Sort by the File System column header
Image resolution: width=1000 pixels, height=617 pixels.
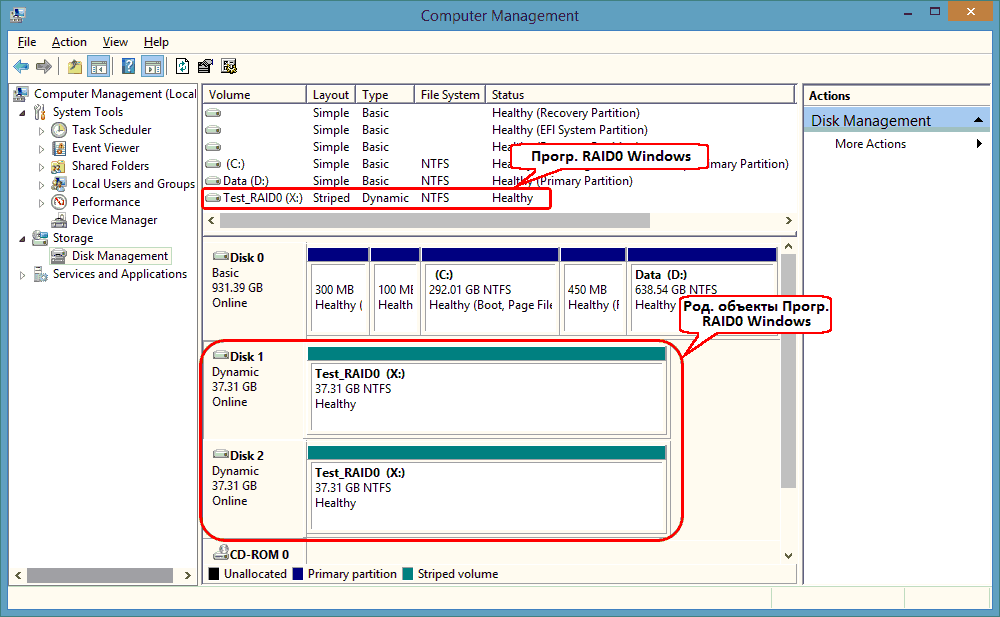(450, 94)
